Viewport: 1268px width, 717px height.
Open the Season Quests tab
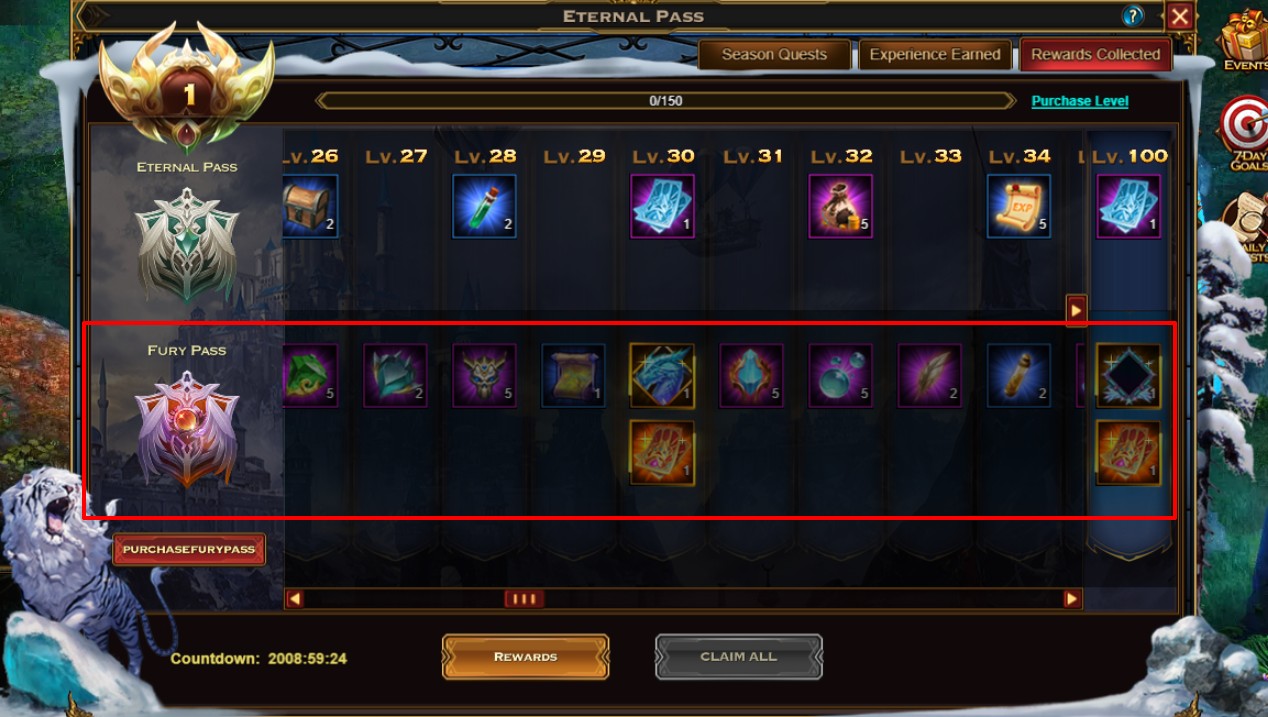[774, 55]
